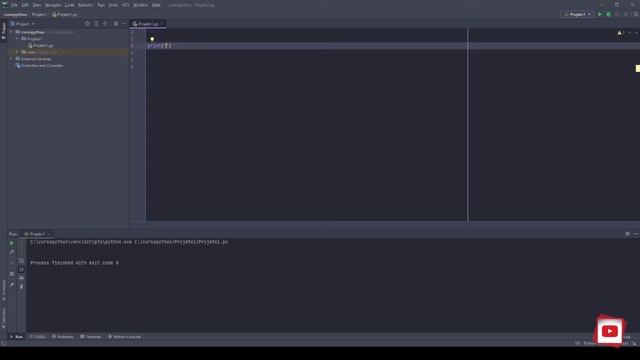Click the Run panel layout icon
640x360 pixels.
click(x=12, y=274)
